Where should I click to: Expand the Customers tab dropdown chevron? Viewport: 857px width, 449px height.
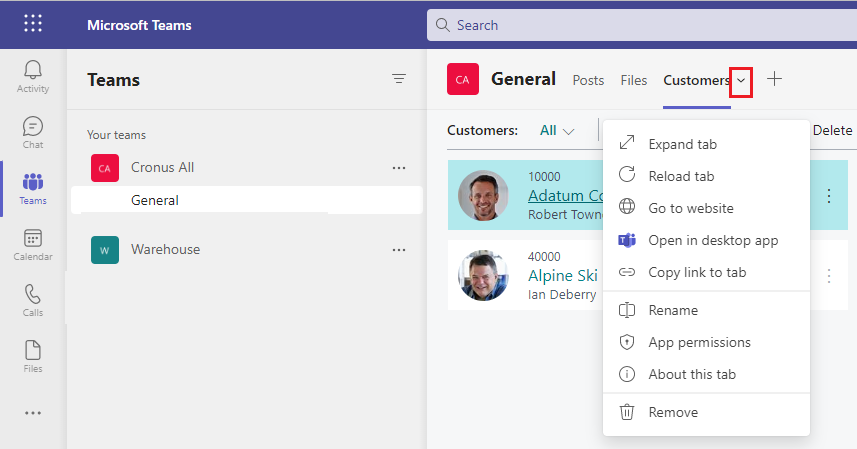pyautogui.click(x=741, y=81)
